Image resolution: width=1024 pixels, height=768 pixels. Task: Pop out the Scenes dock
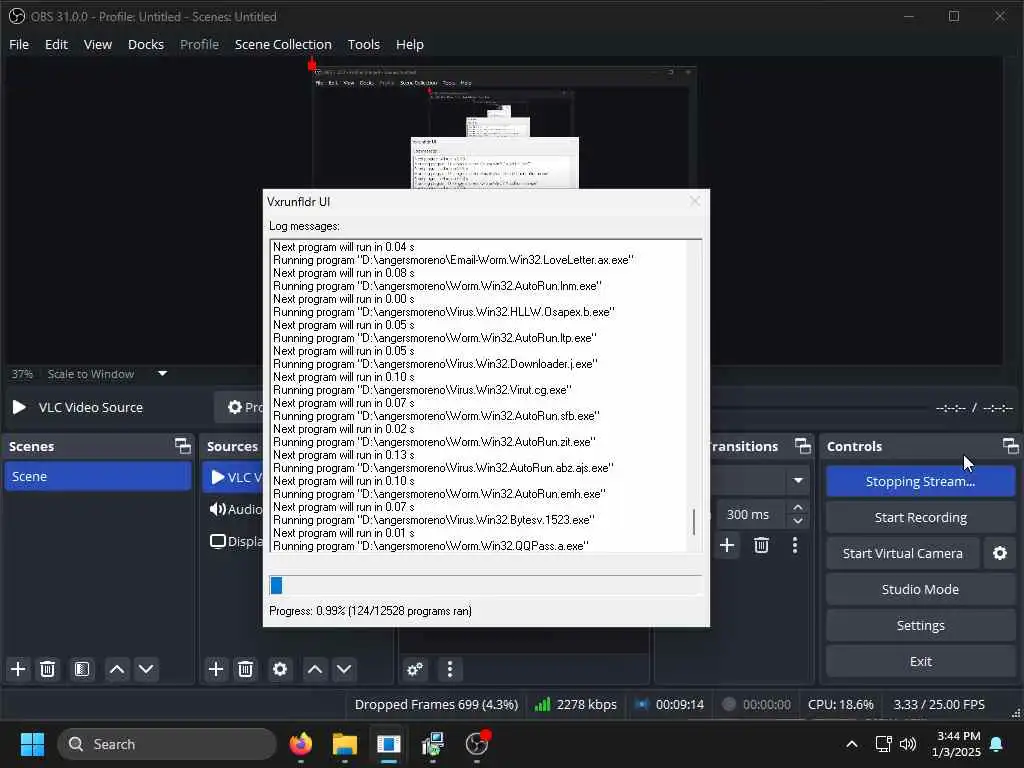pos(183,446)
